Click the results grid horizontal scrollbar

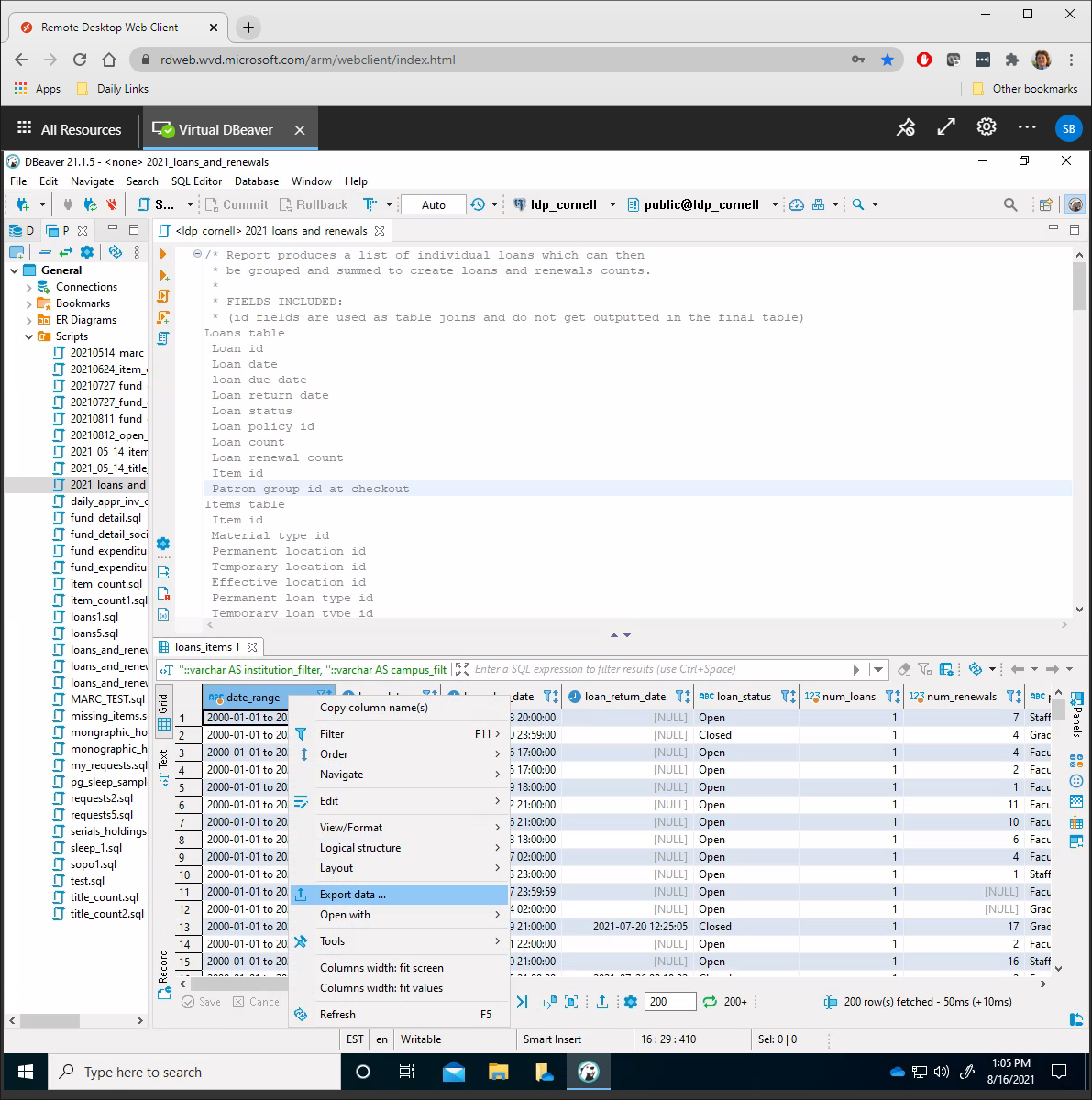pyautogui.click(x=611, y=984)
